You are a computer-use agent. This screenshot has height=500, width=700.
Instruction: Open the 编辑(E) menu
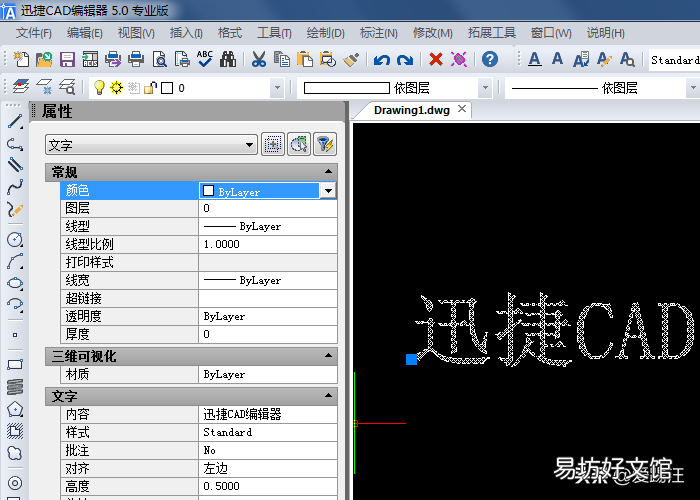(x=84, y=33)
